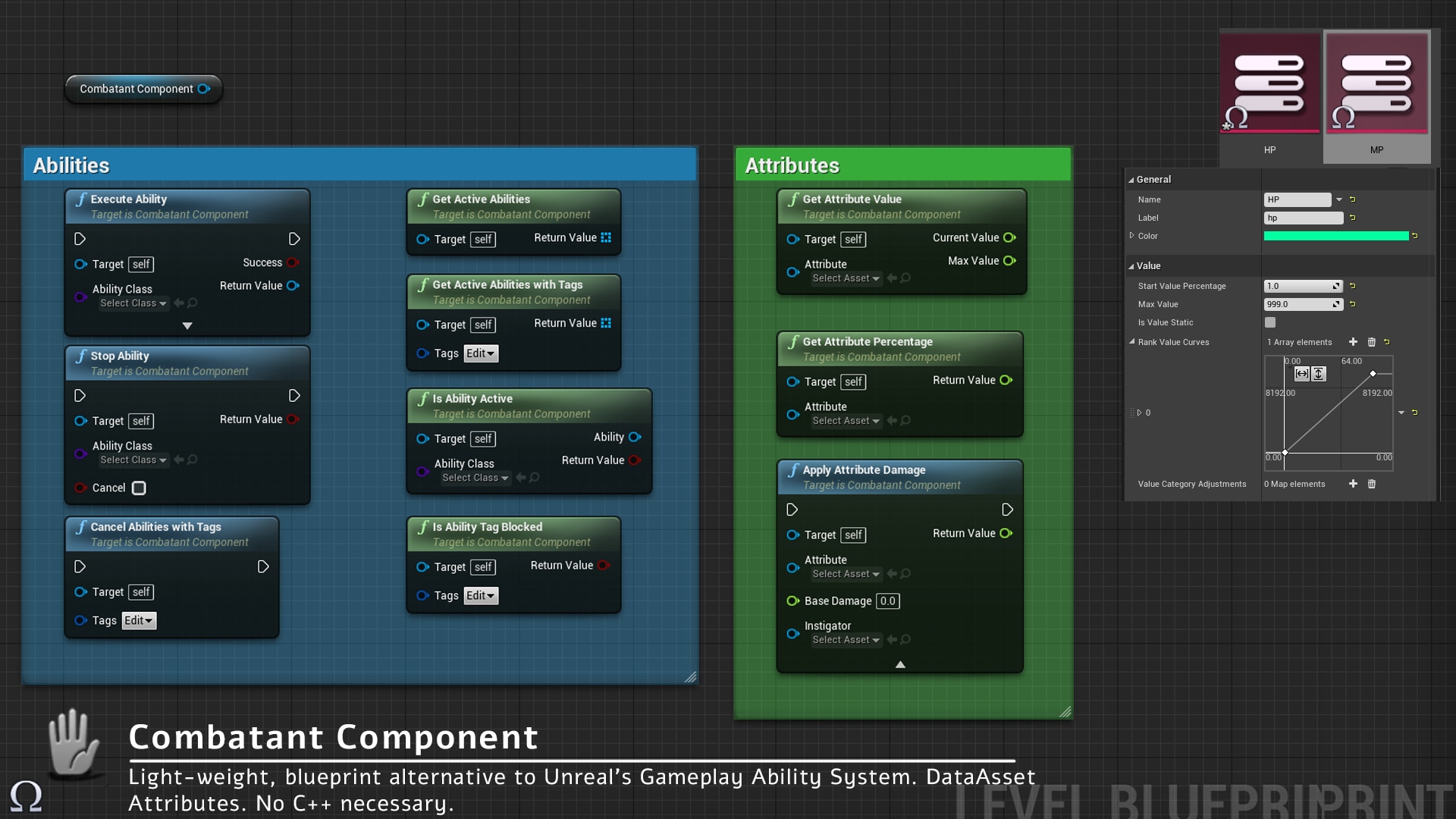
Task: Collapse the Value section
Action: tap(1131, 266)
